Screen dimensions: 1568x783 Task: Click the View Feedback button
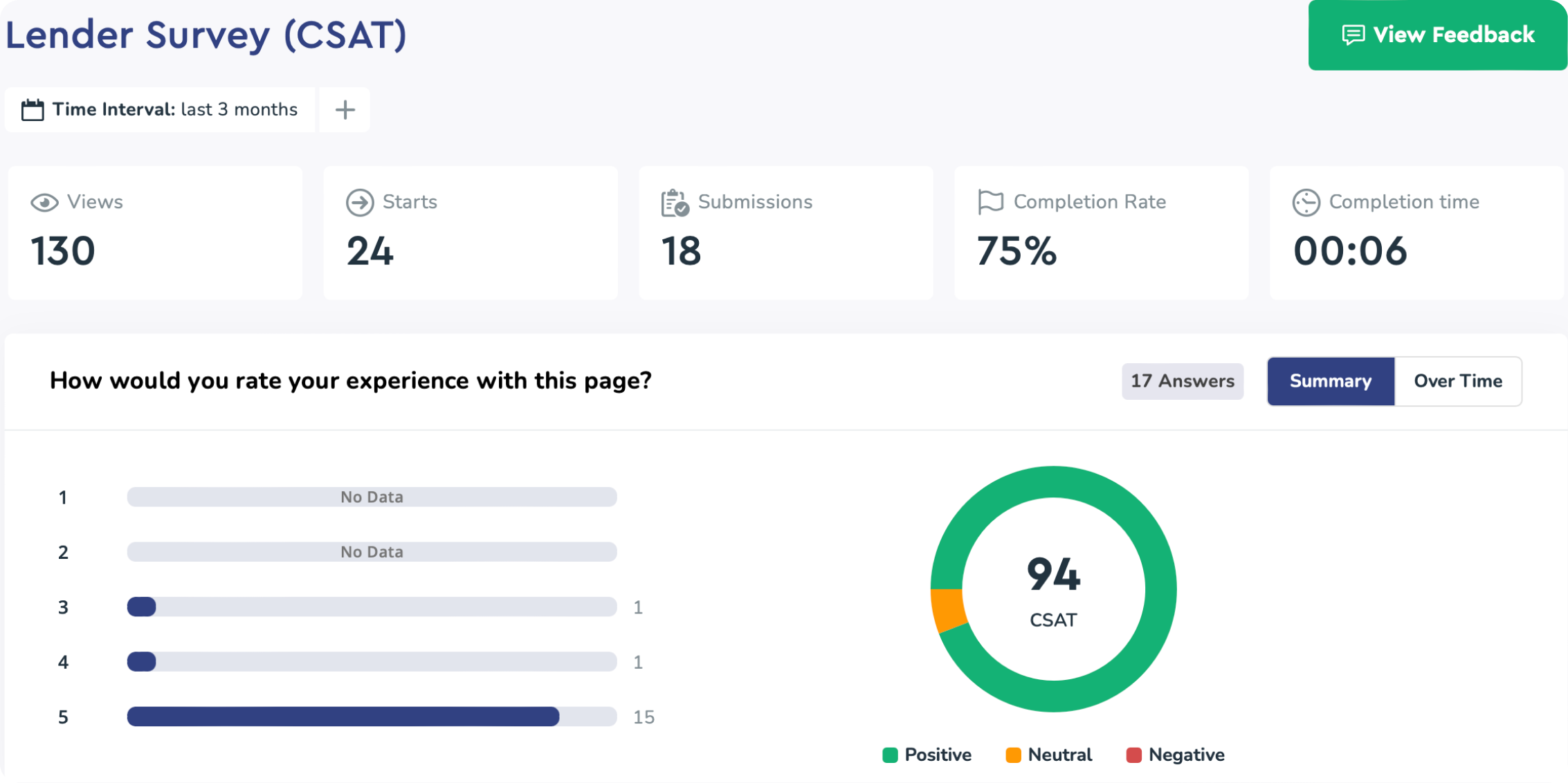click(x=1437, y=35)
